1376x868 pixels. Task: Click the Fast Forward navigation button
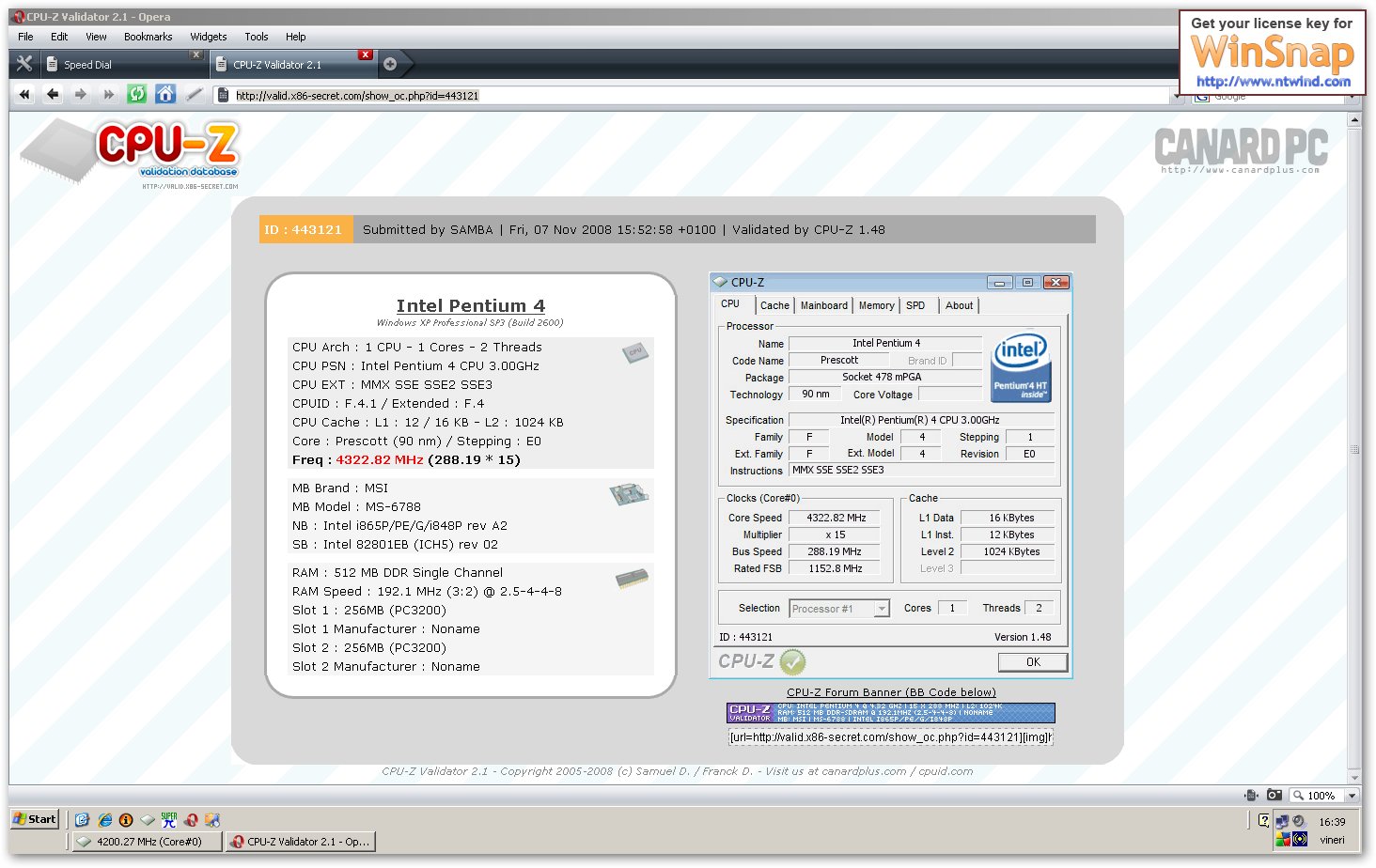tap(109, 94)
